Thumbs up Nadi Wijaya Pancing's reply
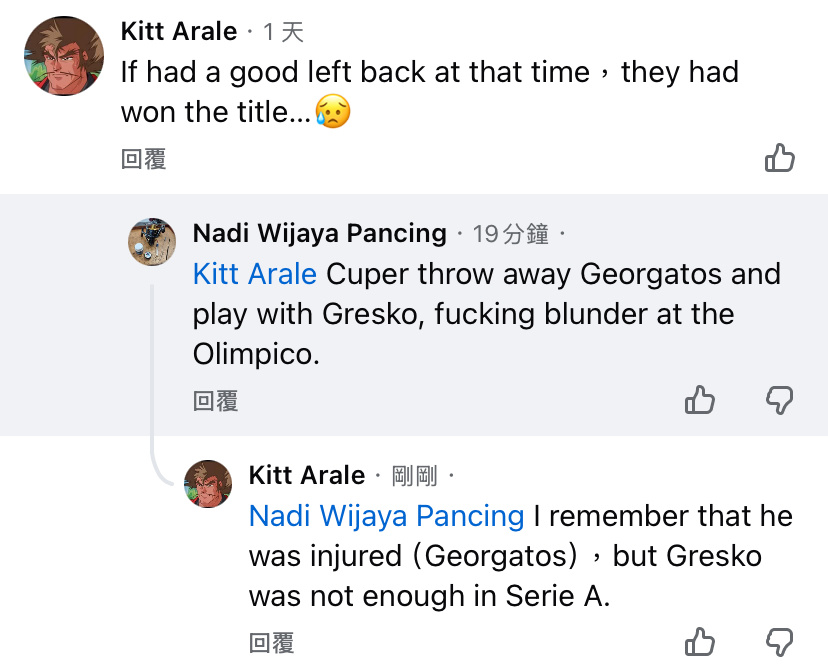The height and width of the screenshot is (666, 828). (700, 400)
